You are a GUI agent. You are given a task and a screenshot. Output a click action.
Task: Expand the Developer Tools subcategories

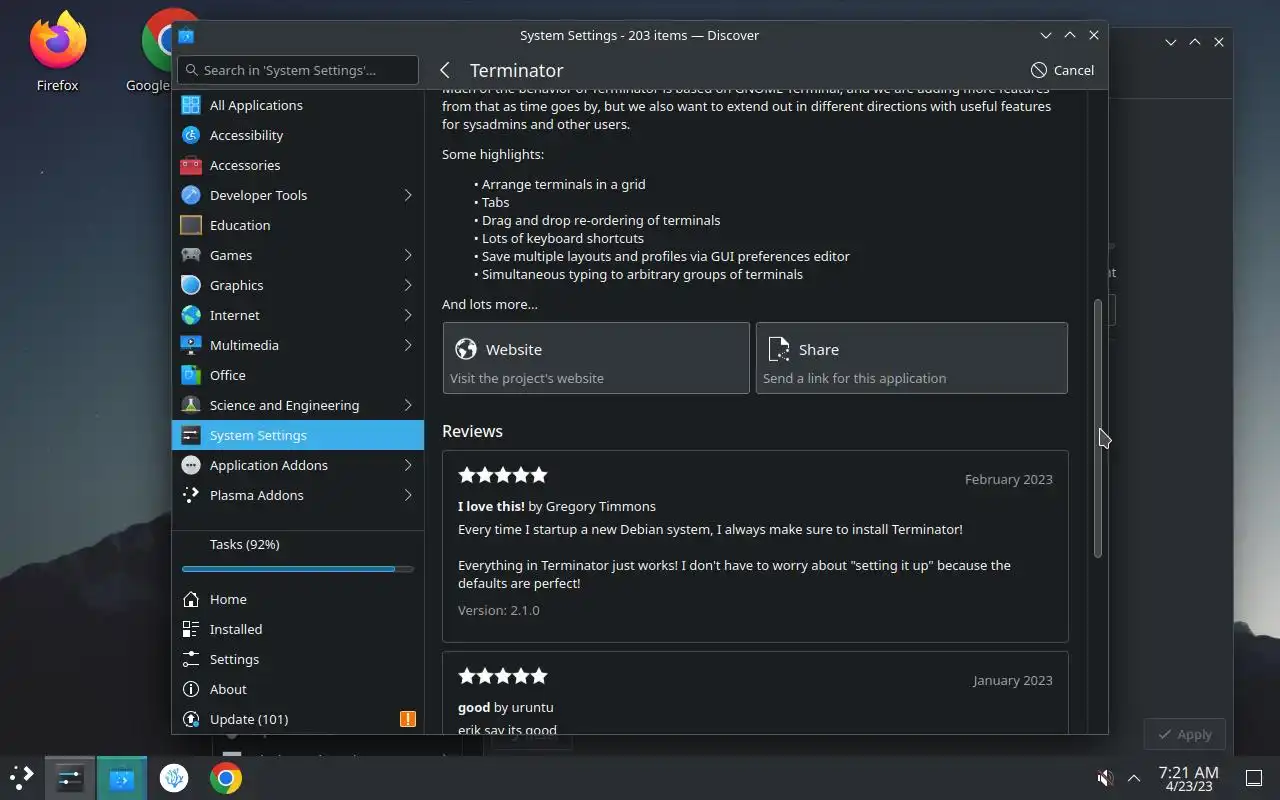pyautogui.click(x=408, y=195)
